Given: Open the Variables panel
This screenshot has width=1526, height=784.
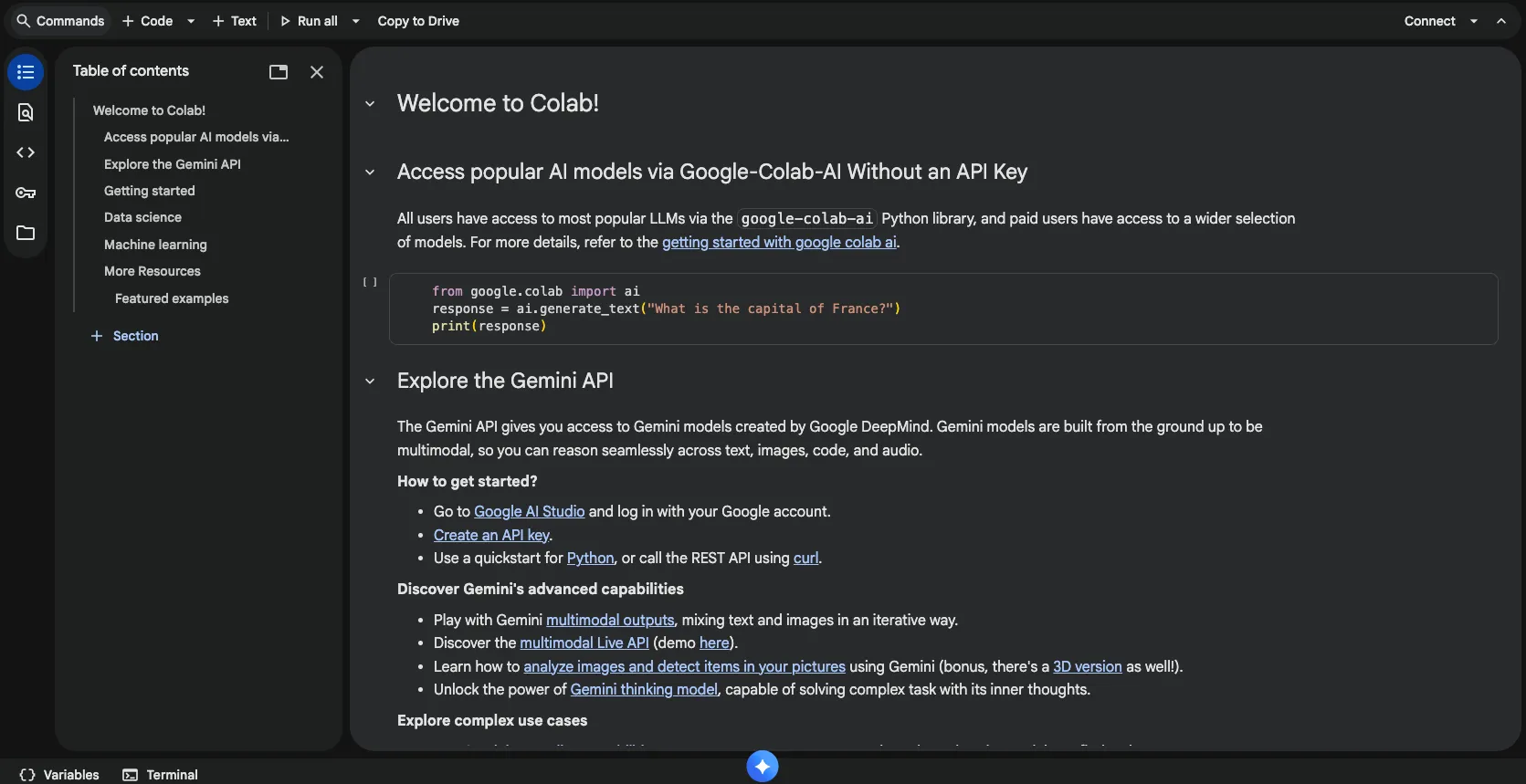Looking at the screenshot, I should 59,775.
